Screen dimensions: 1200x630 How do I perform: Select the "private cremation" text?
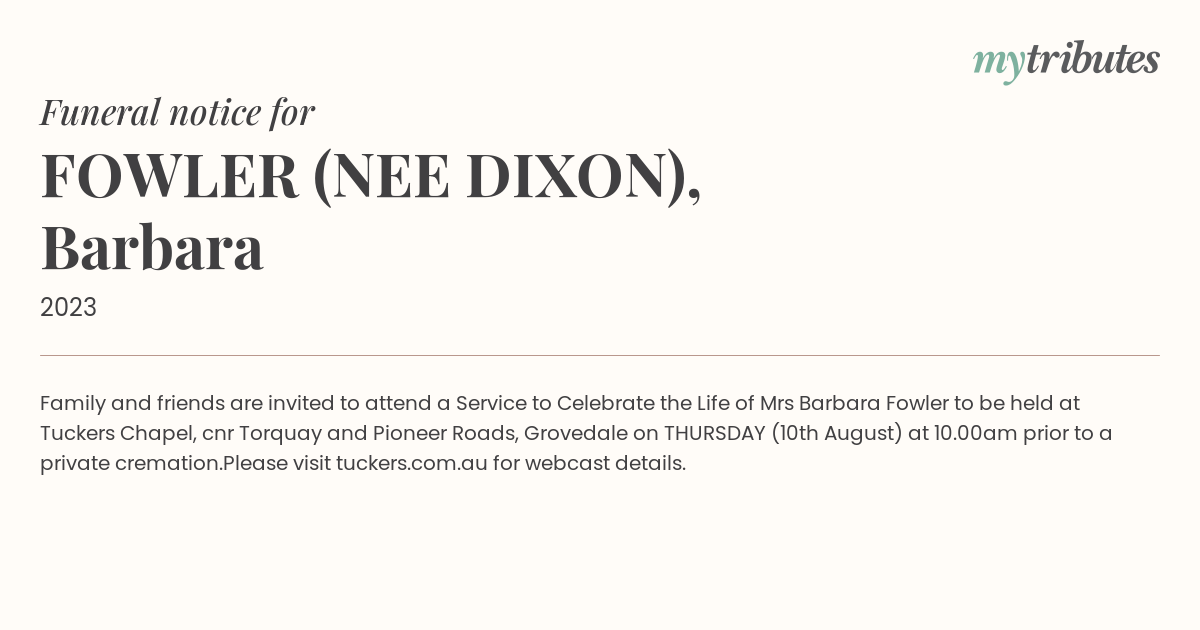click(130, 463)
